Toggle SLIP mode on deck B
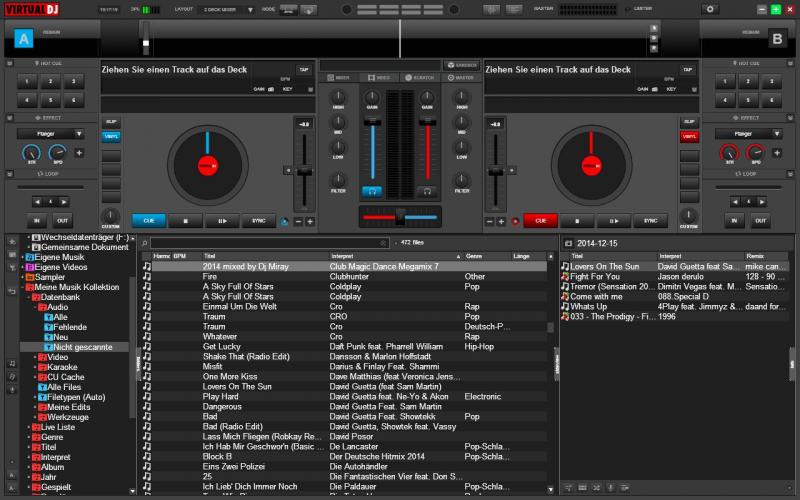 click(689, 122)
